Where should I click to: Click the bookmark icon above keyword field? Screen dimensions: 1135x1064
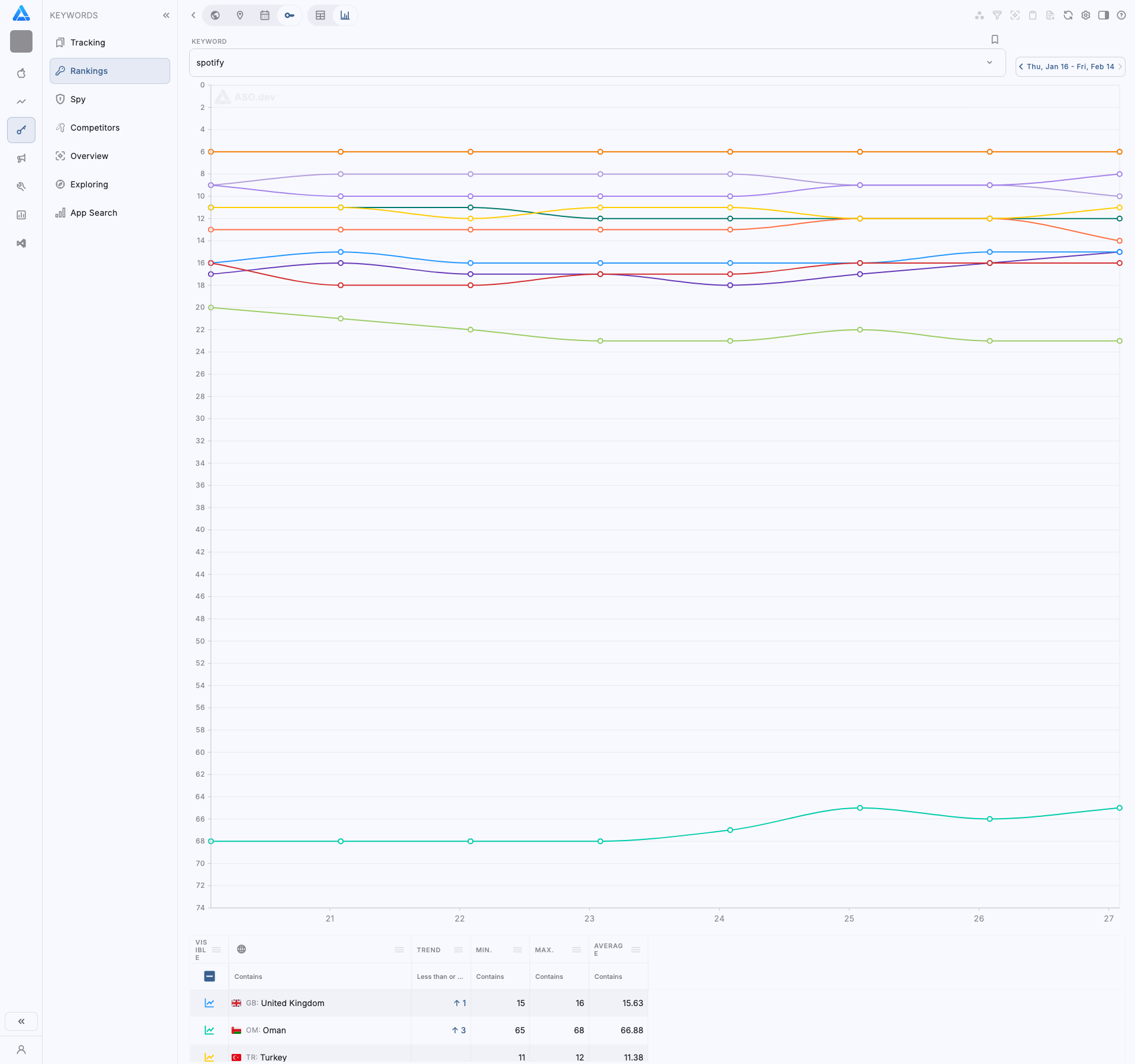tap(994, 40)
